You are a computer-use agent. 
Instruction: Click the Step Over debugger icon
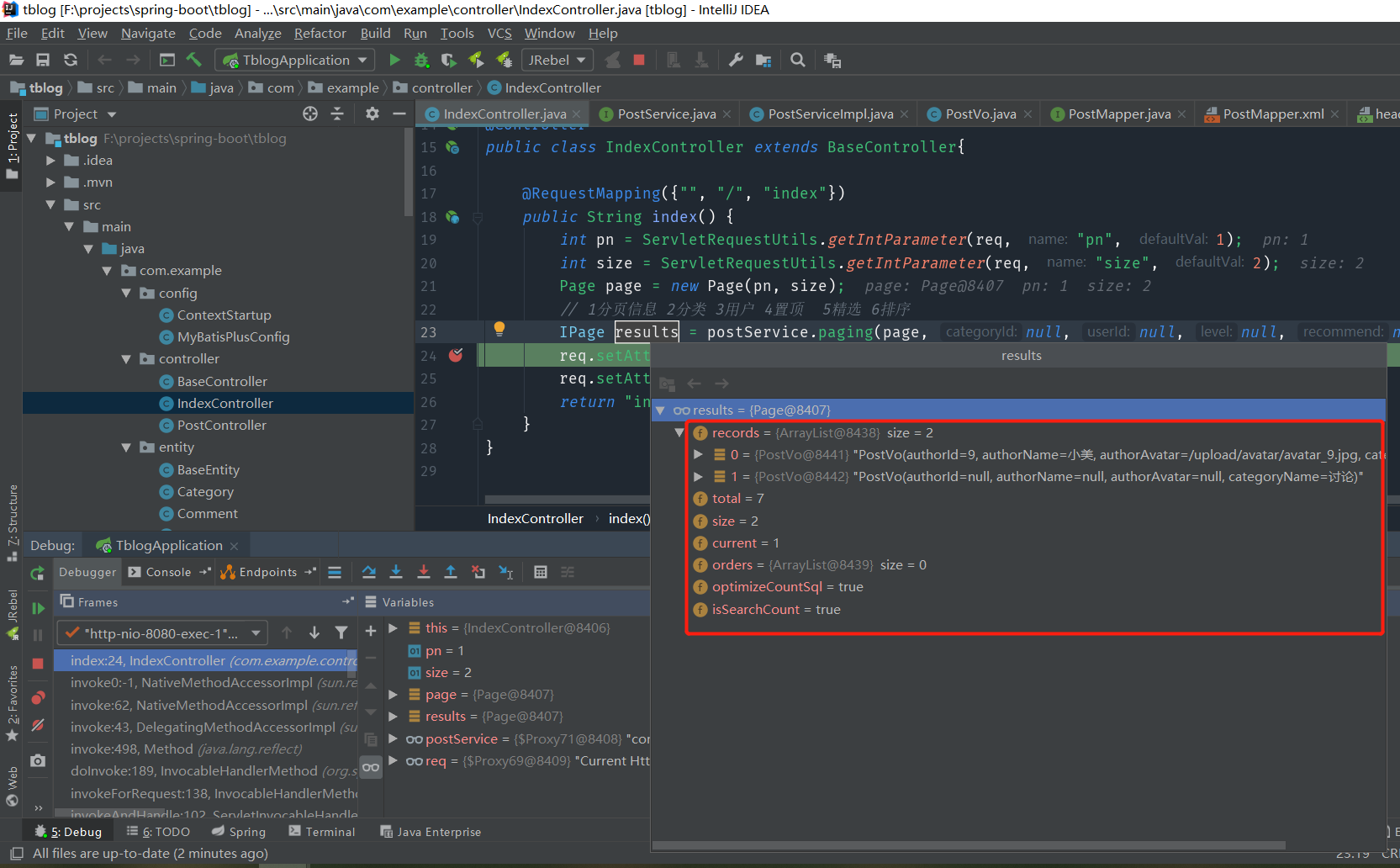[368, 572]
